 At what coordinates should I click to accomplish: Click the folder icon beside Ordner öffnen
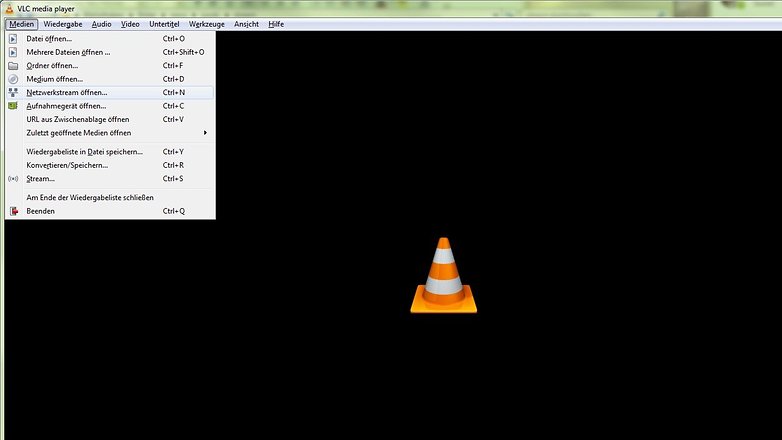13,66
